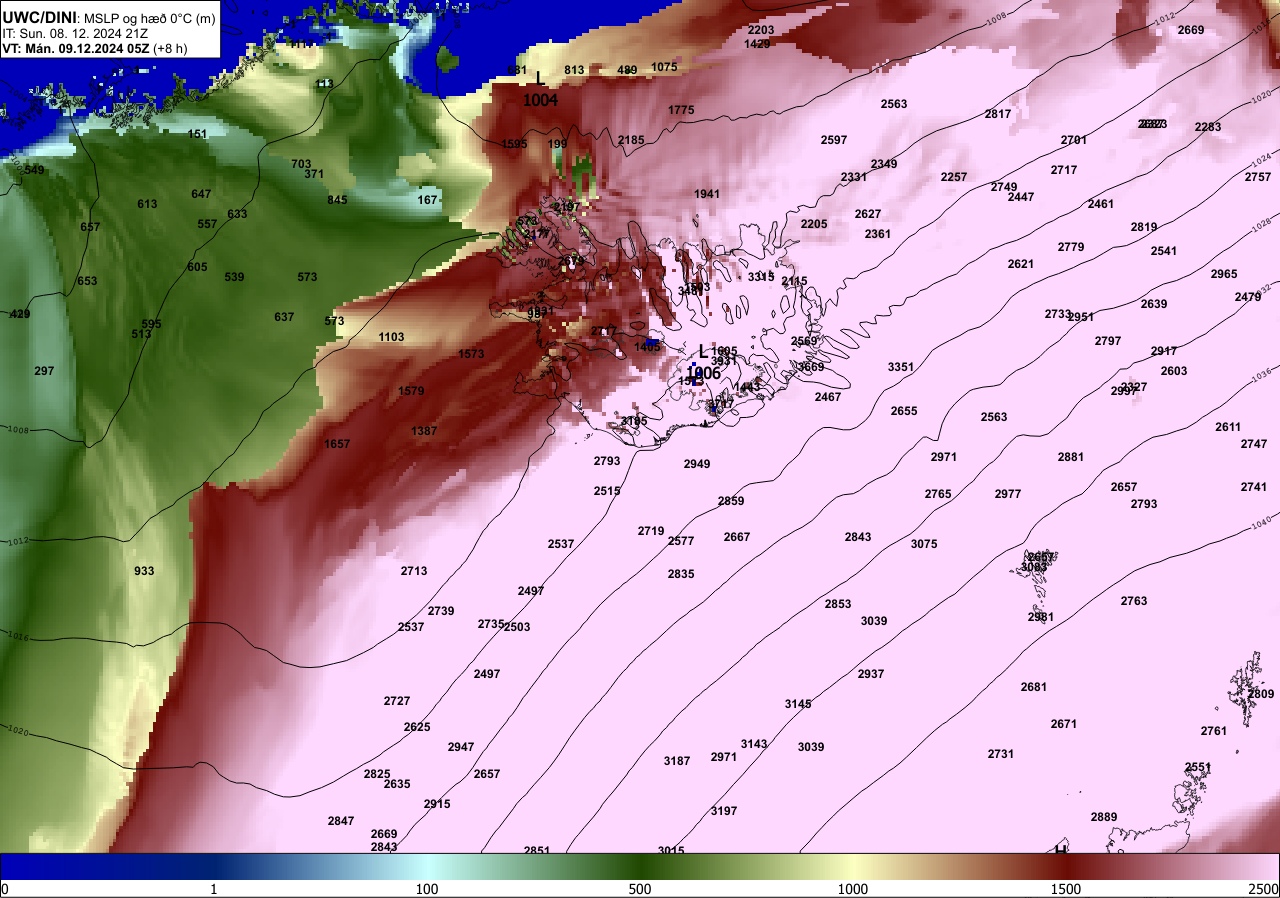Click the freezing height value 1075
Viewport: 1280px width, 898px height.
tap(664, 67)
